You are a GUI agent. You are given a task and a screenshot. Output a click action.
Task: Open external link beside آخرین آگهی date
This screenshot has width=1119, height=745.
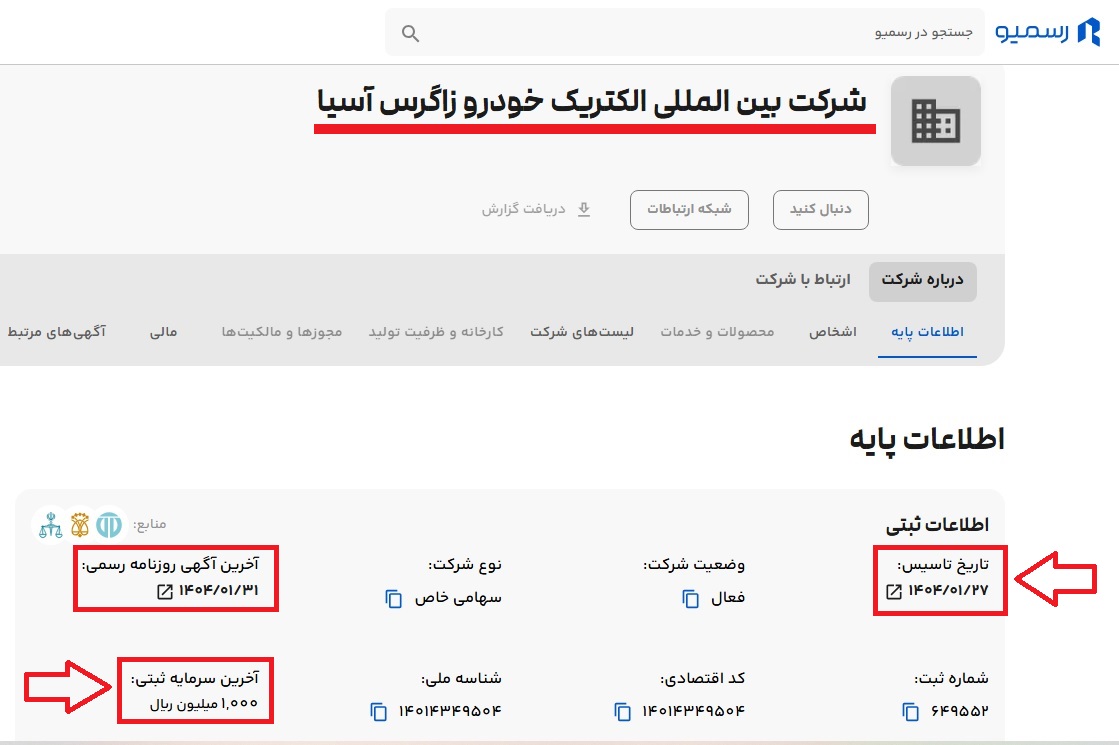point(165,591)
